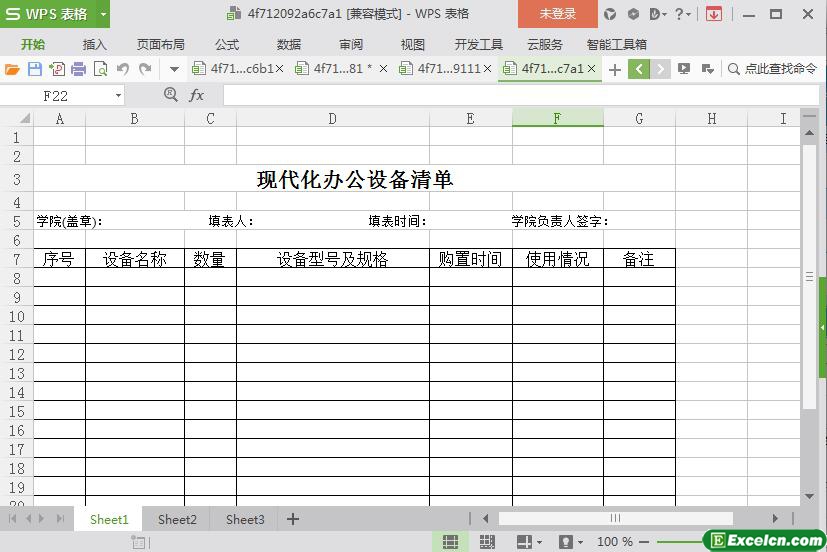The image size is (827, 552).
Task: Close the 4f71...81 * document tab
Action: pos(383,69)
